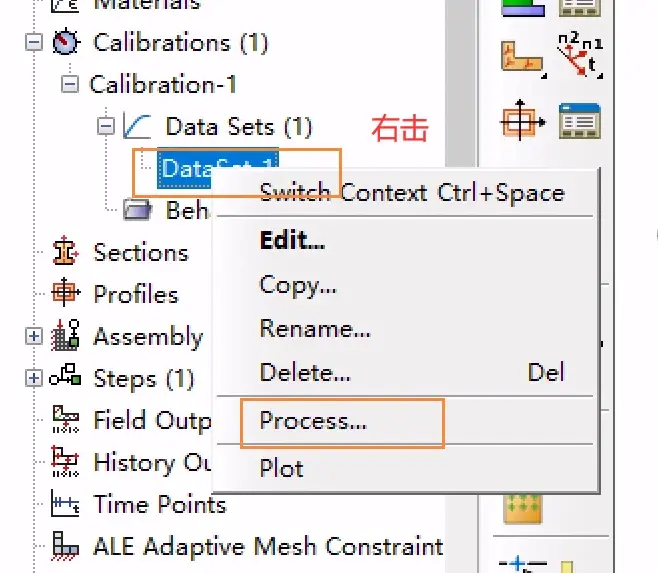Collapse the Calibrations tree node

click(34, 42)
